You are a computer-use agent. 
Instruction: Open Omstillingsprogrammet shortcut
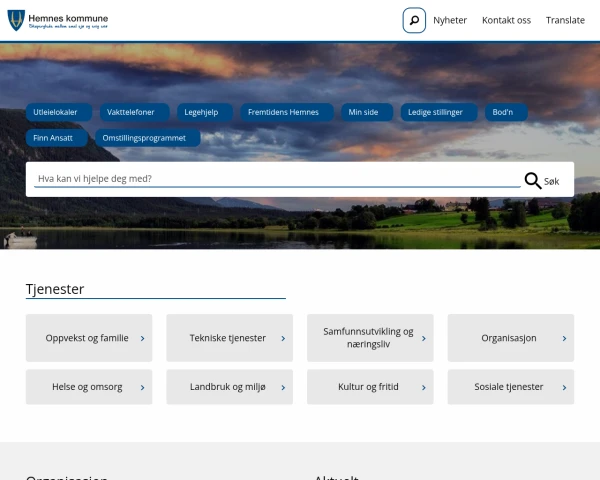(x=144, y=138)
